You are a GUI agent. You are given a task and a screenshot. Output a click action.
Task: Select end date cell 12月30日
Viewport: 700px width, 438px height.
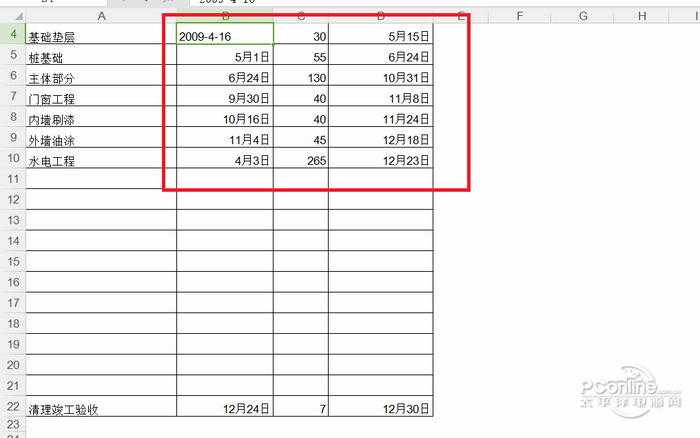pyautogui.click(x=381, y=406)
